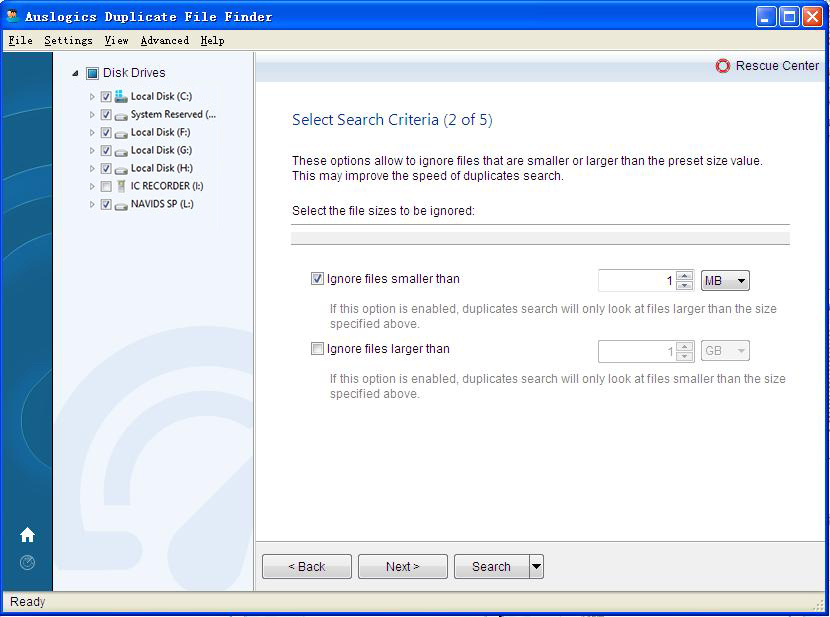830x617 pixels.
Task: Select Local Disk (H:) in tree
Action: 161,169
